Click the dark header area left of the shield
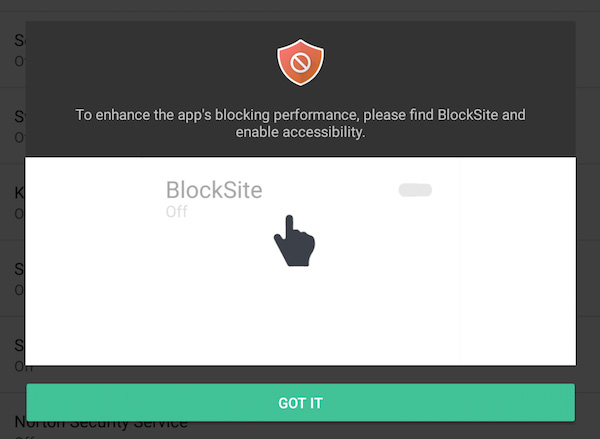This screenshot has height=439, width=600. 150,63
